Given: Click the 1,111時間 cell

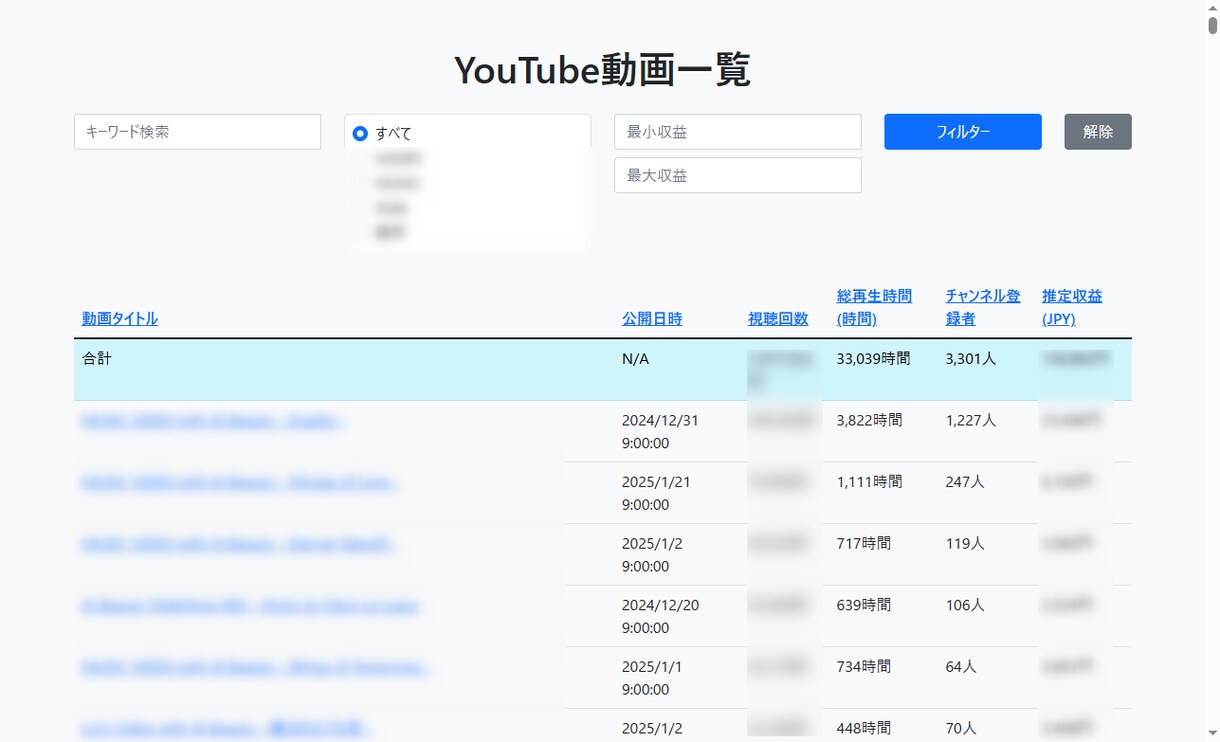Looking at the screenshot, I should point(869,482).
